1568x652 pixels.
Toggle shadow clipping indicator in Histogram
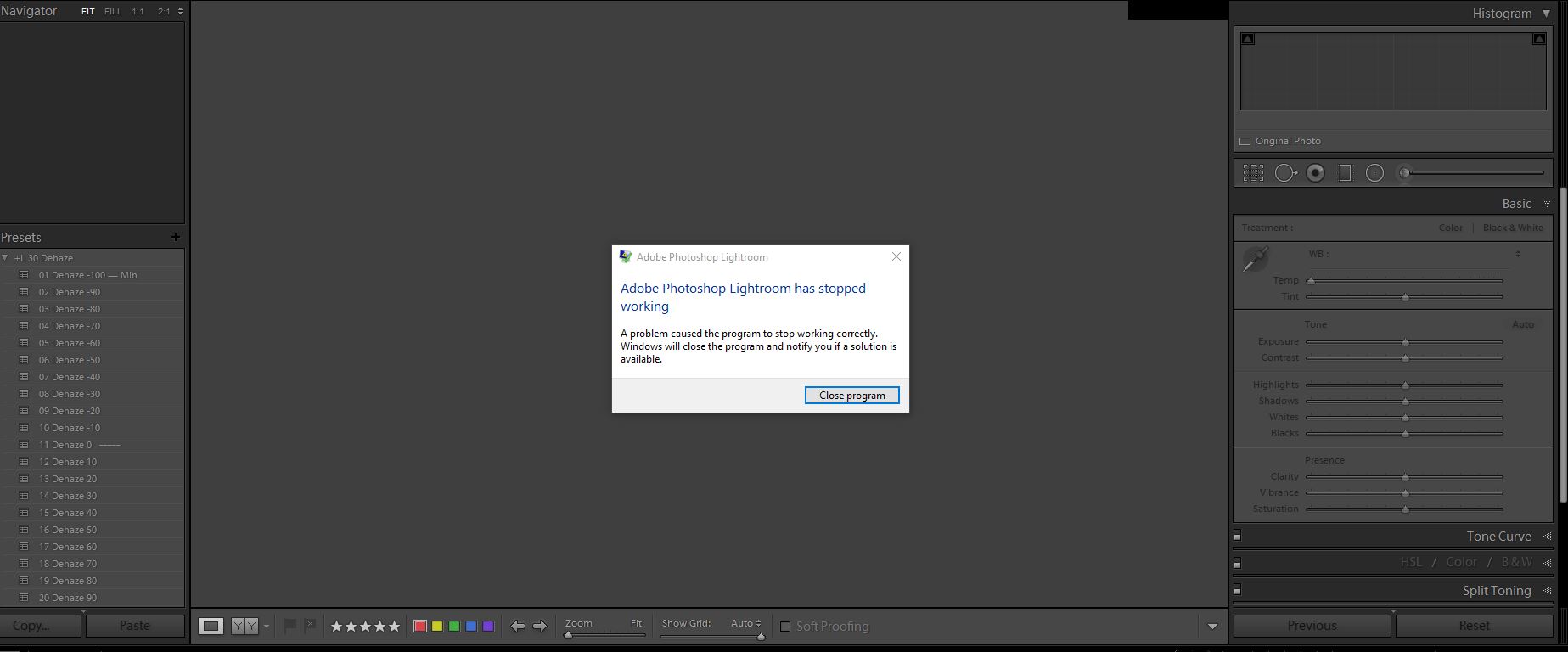[1247, 39]
